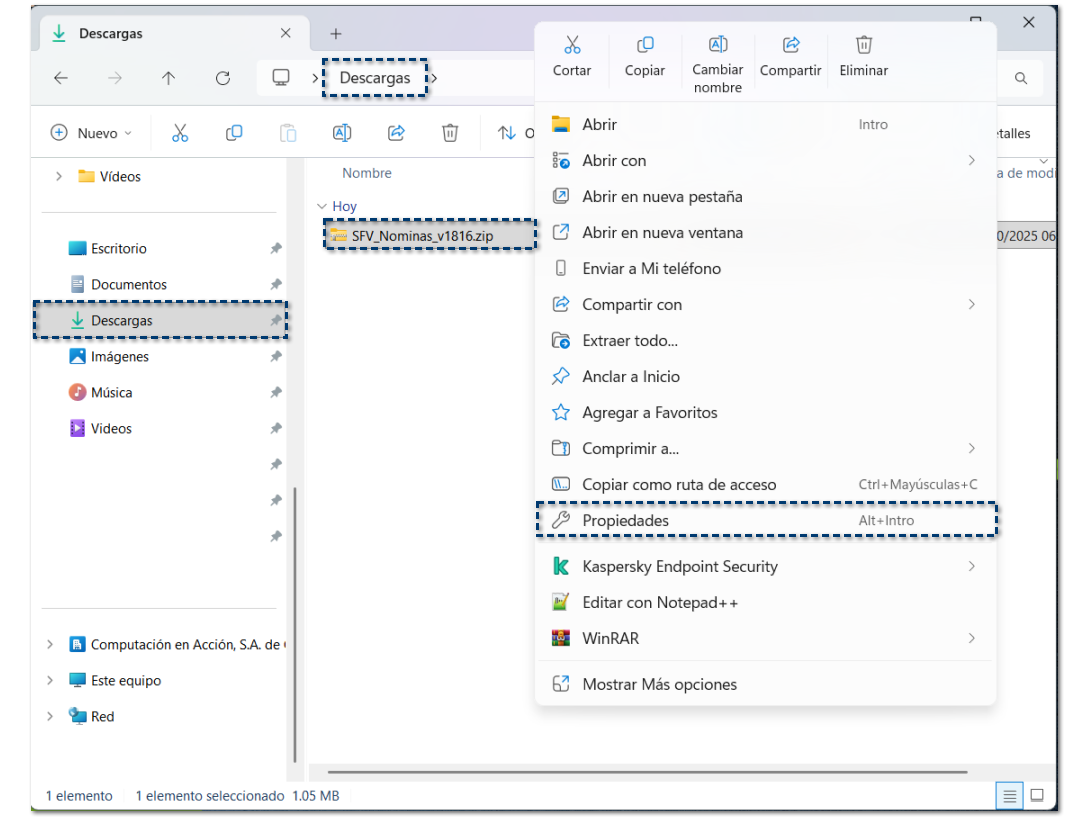
Task: Click the Cambiar nombre rename icon
Action: [x=718, y=45]
